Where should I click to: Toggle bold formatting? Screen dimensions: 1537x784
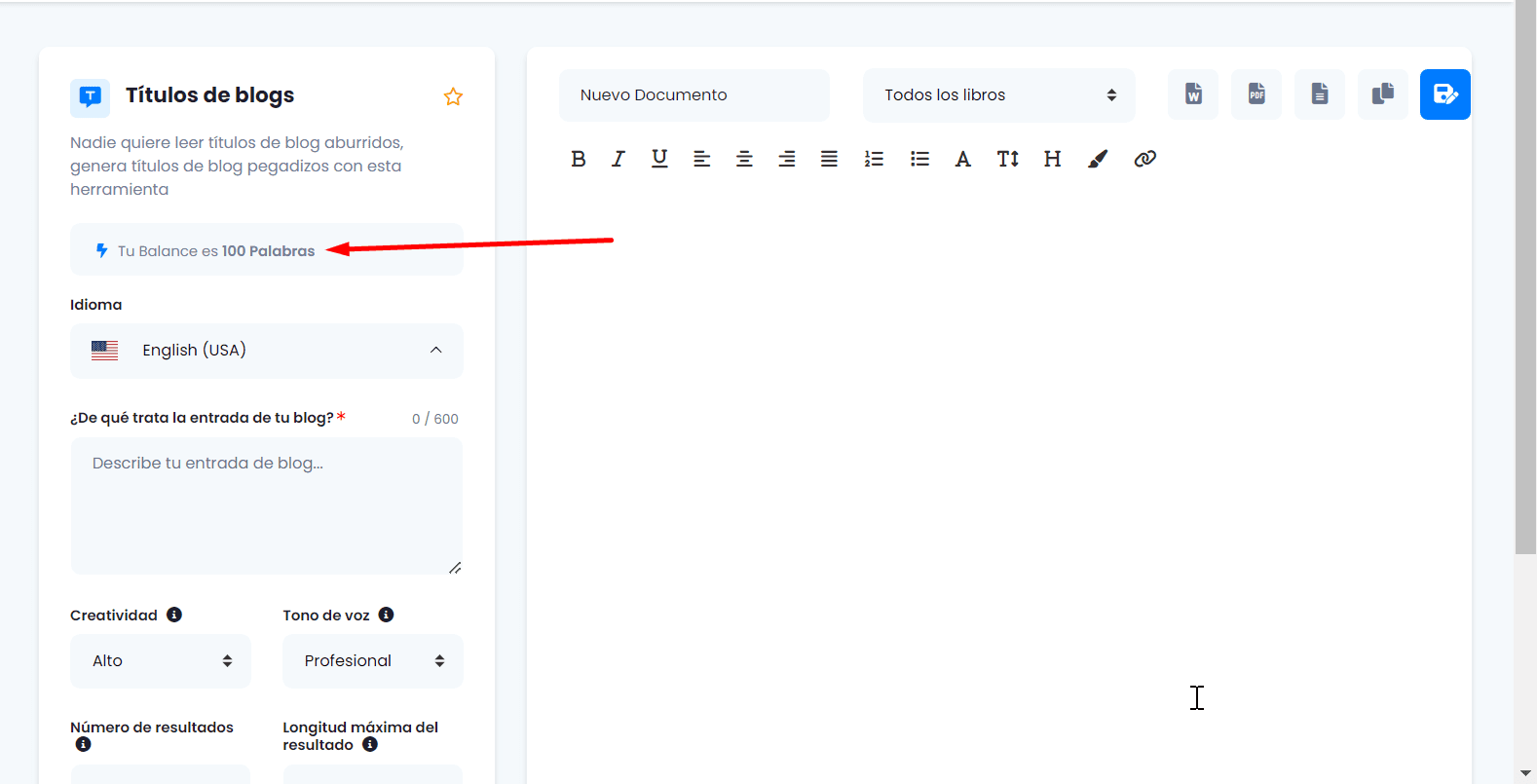click(578, 159)
